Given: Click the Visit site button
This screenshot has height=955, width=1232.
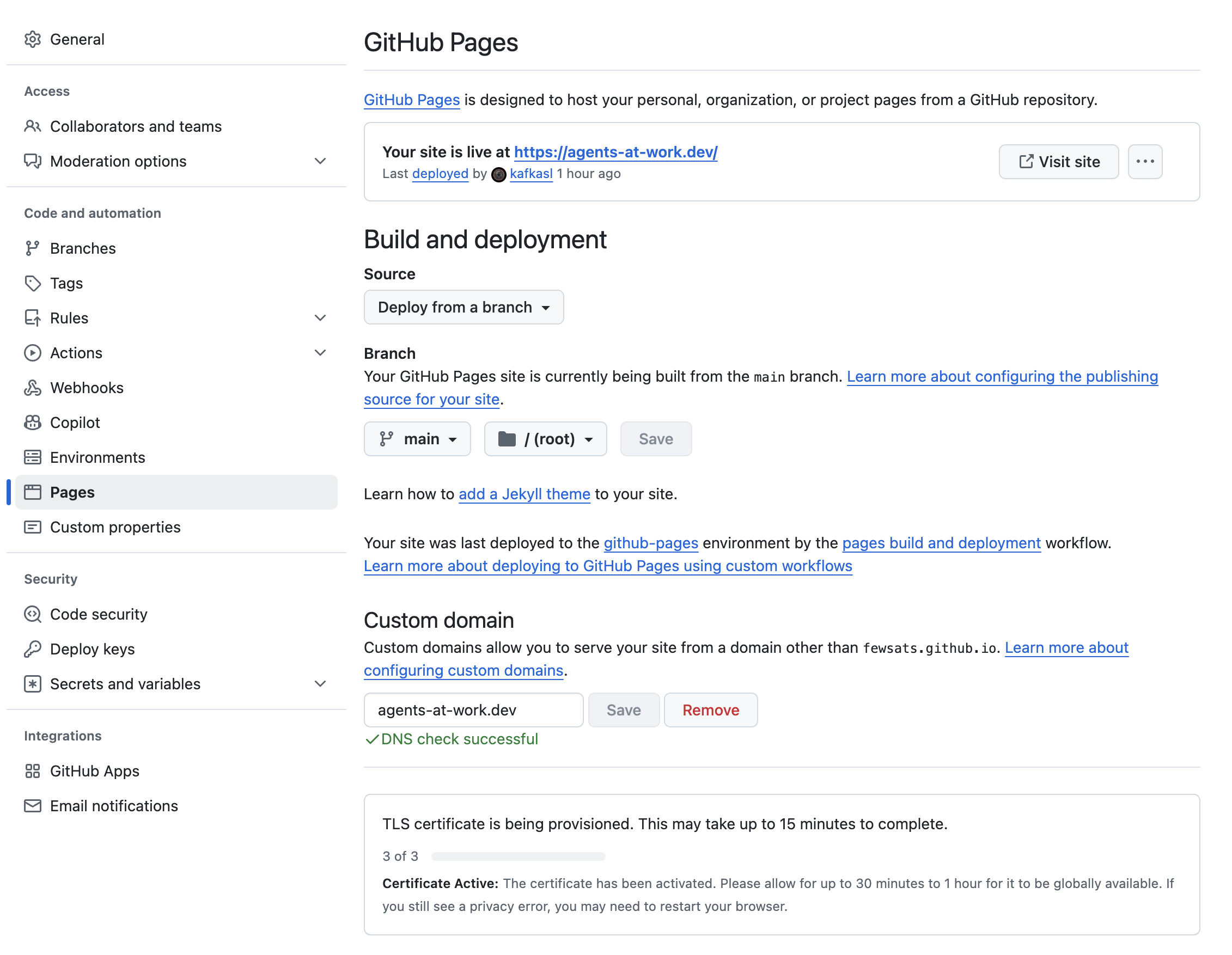Looking at the screenshot, I should pos(1058,162).
